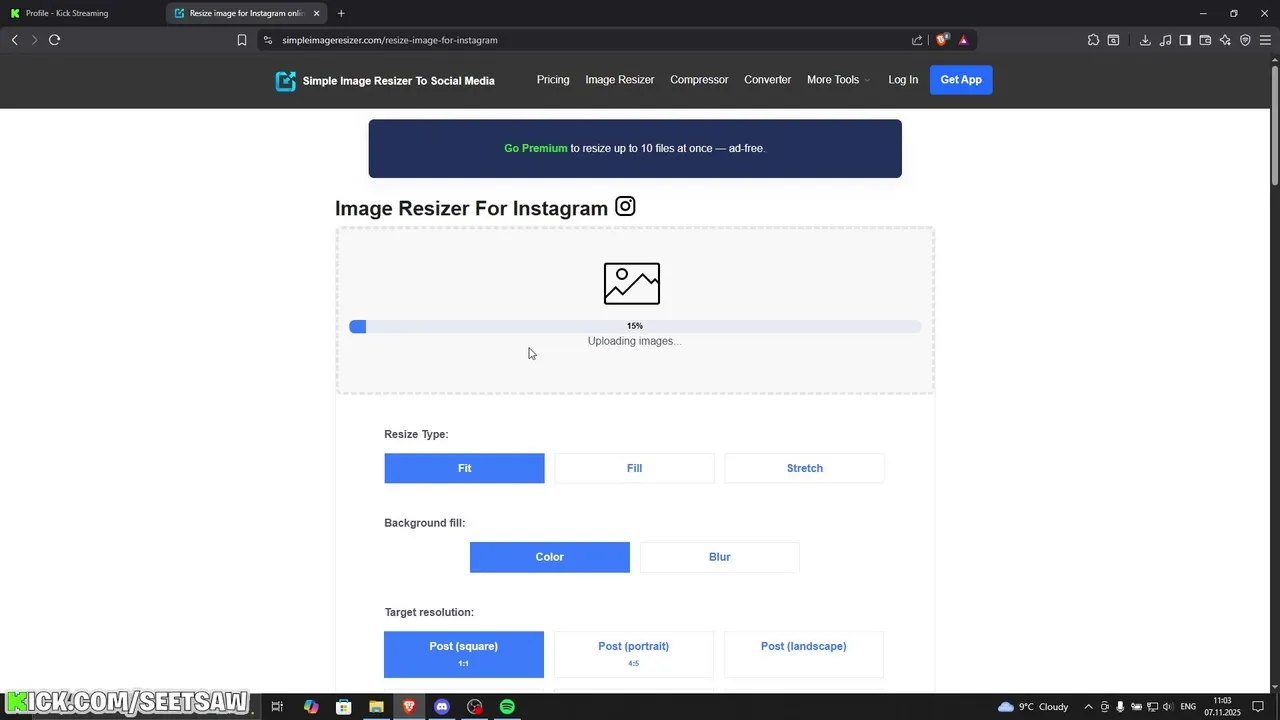Open Copilot from the taskbar
Image resolution: width=1280 pixels, height=720 pixels.
pyautogui.click(x=311, y=707)
